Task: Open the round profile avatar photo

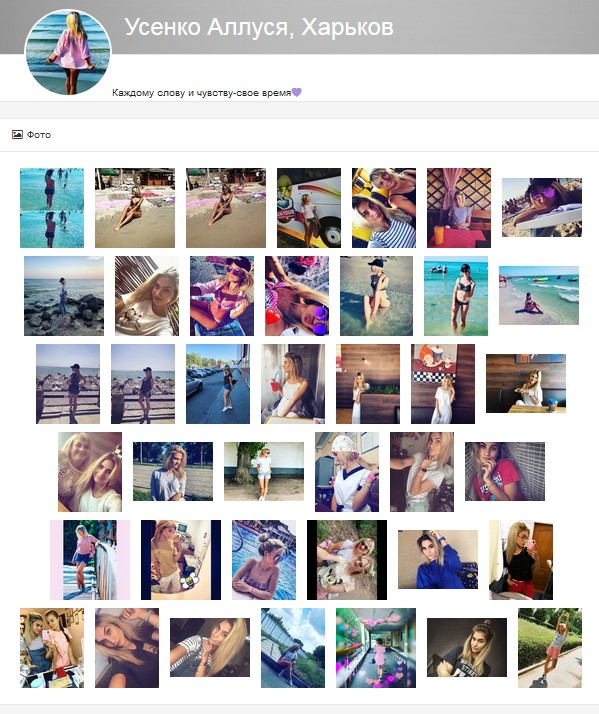Action: tap(68, 52)
